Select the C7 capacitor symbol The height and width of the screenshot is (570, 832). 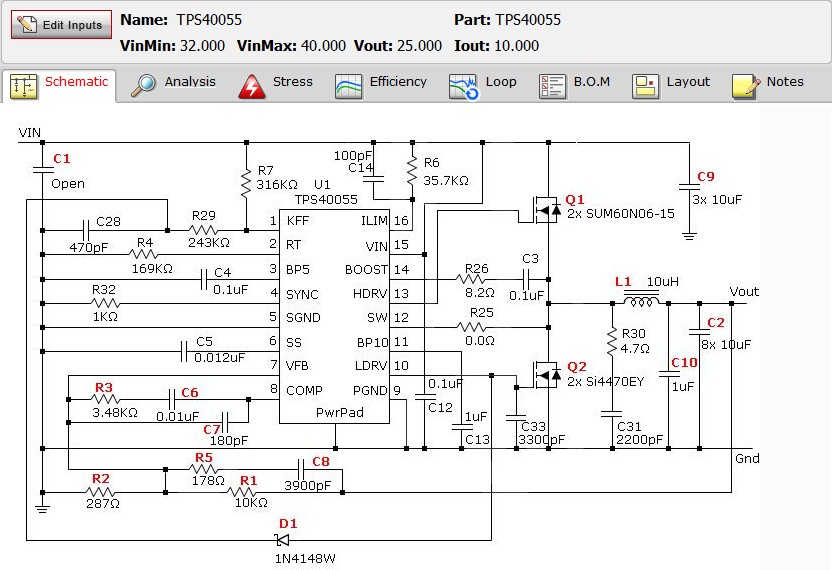tap(225, 422)
